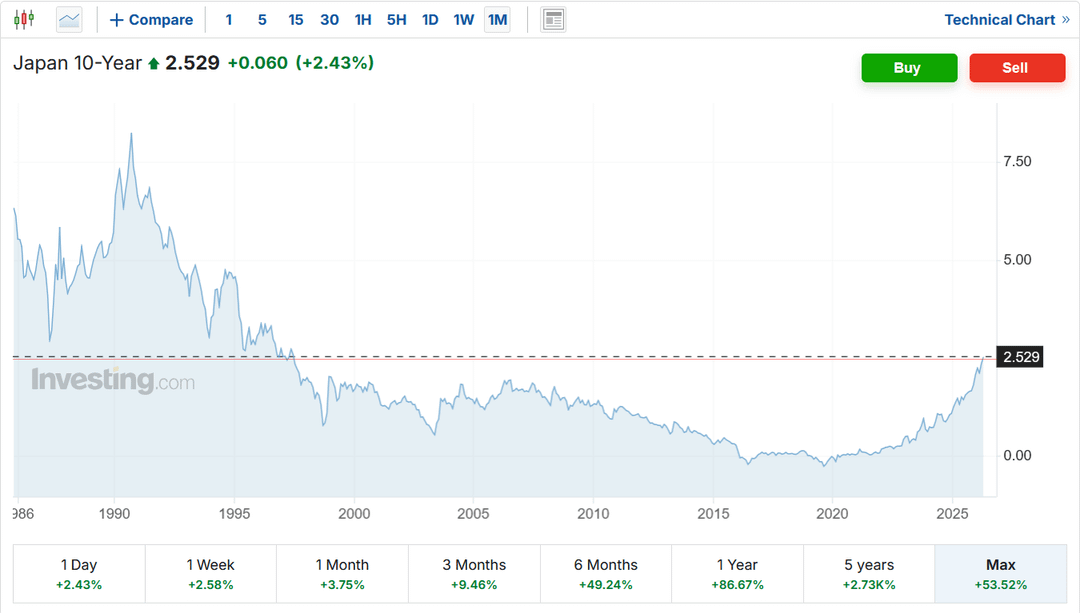
Task: Click the red Sell button
Action: point(1016,68)
